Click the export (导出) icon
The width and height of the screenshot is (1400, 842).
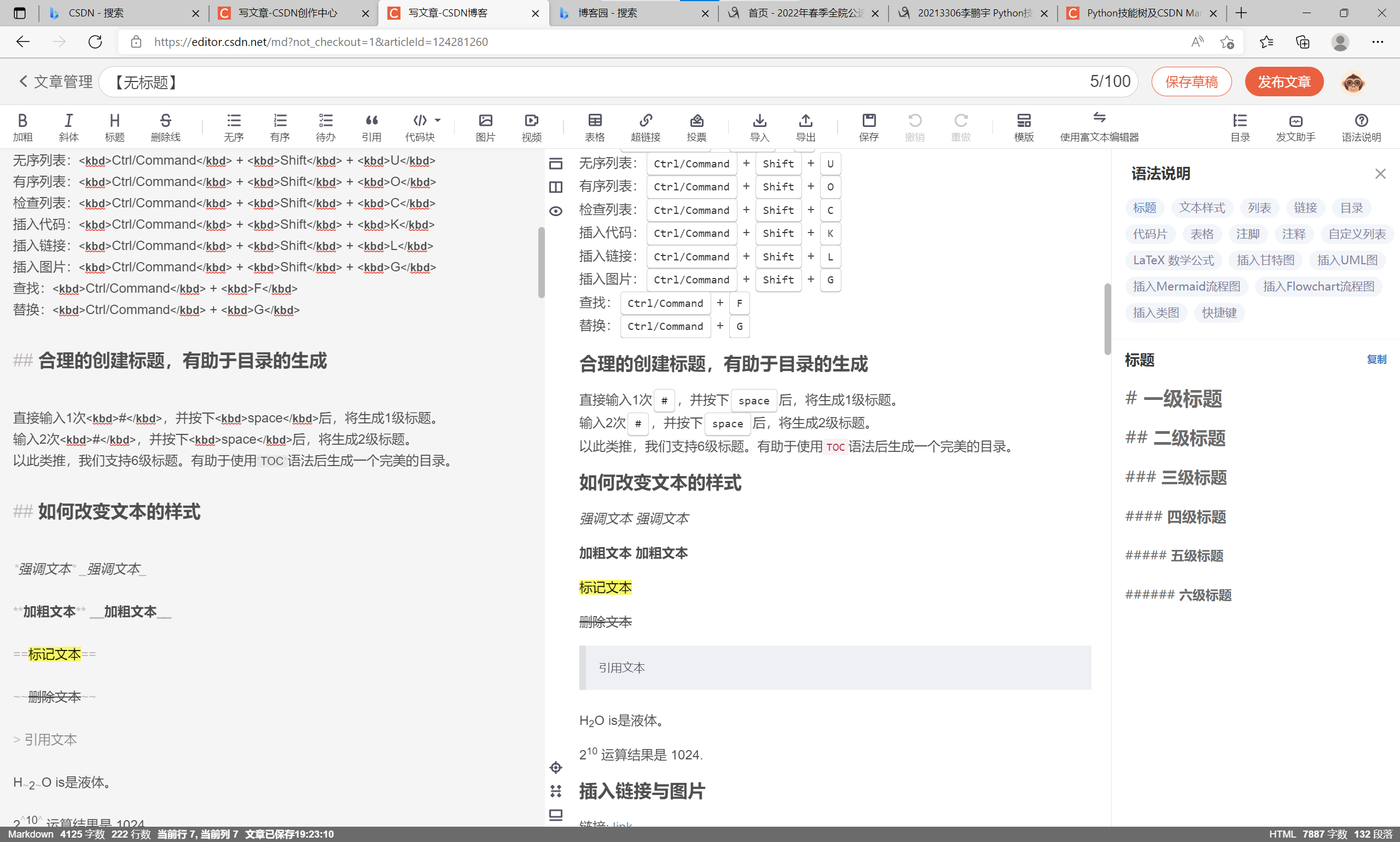tap(805, 121)
